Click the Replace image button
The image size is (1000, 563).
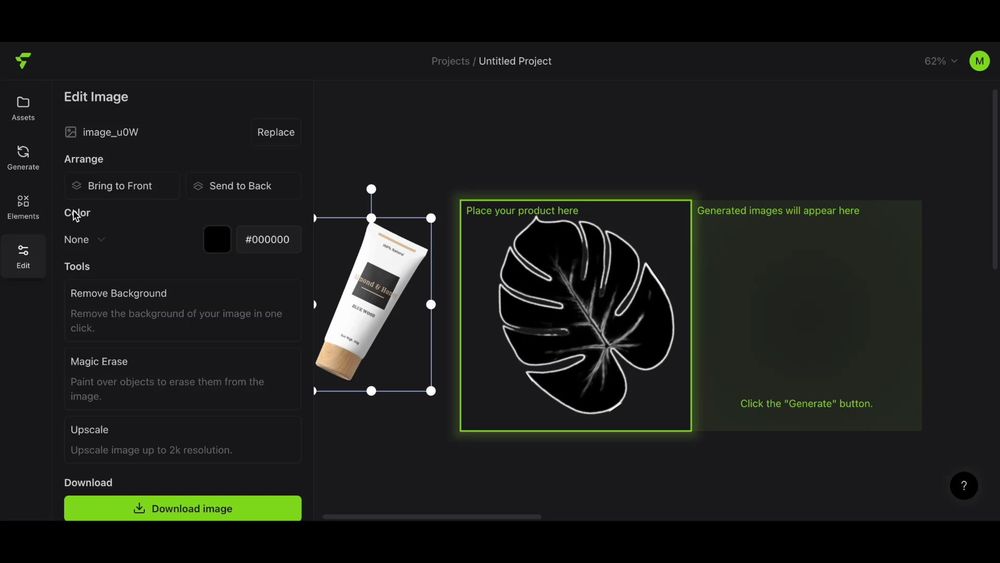tap(275, 132)
